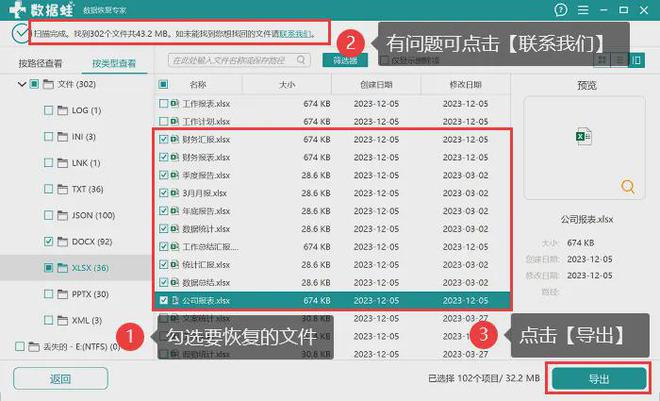
Task: Check the PPTX (30) category checkbox
Action: 48,294
